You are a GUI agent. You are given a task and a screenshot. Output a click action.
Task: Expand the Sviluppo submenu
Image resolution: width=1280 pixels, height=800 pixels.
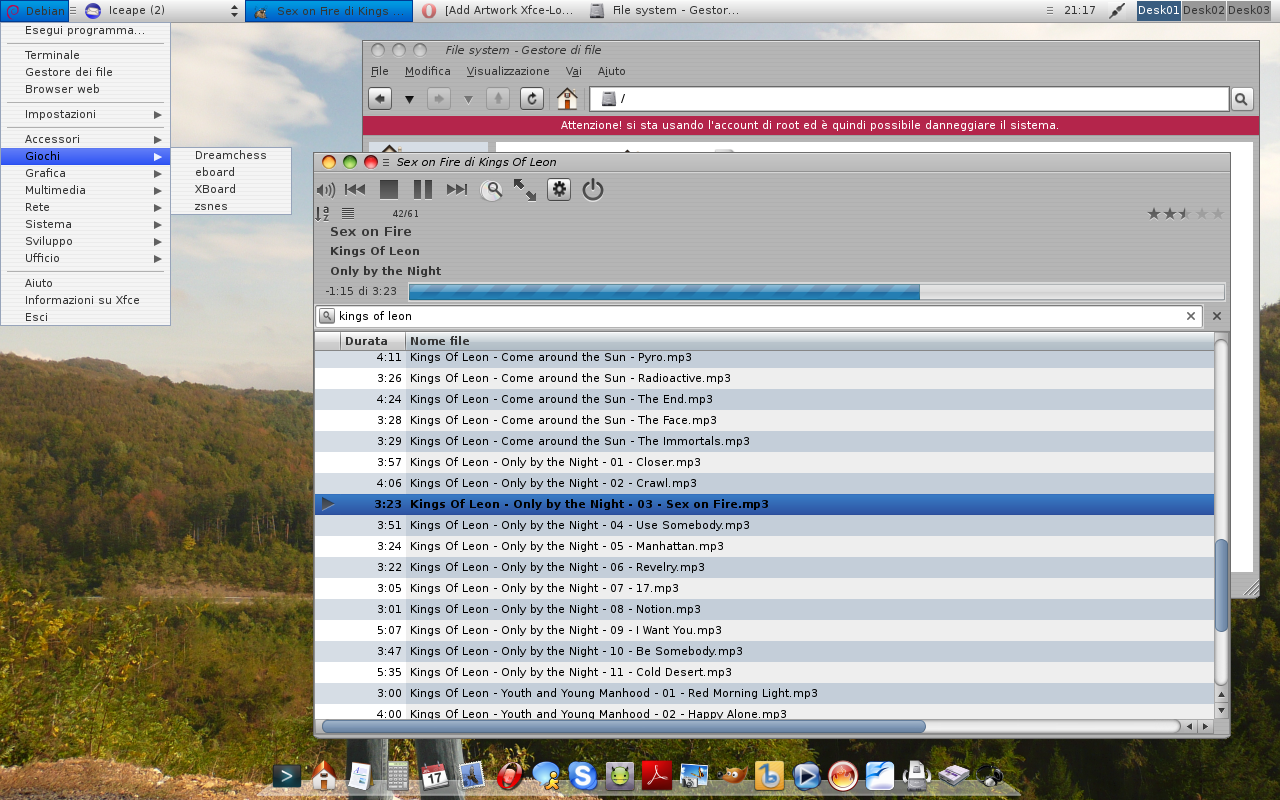pyautogui.click(x=85, y=241)
